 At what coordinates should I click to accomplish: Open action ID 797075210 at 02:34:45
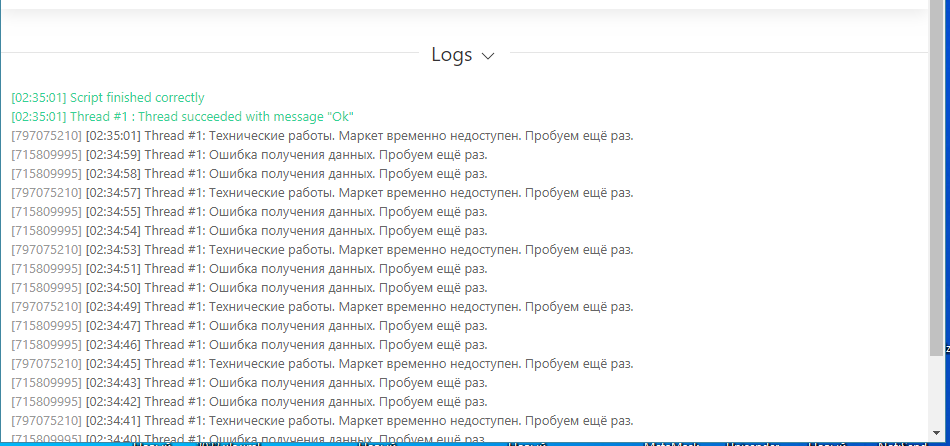(46, 364)
